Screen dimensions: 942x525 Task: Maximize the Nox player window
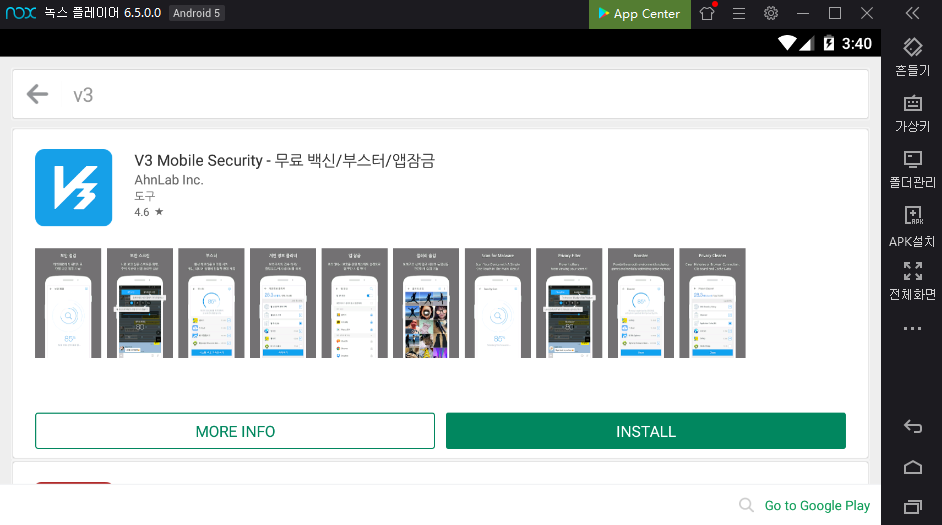coord(834,13)
